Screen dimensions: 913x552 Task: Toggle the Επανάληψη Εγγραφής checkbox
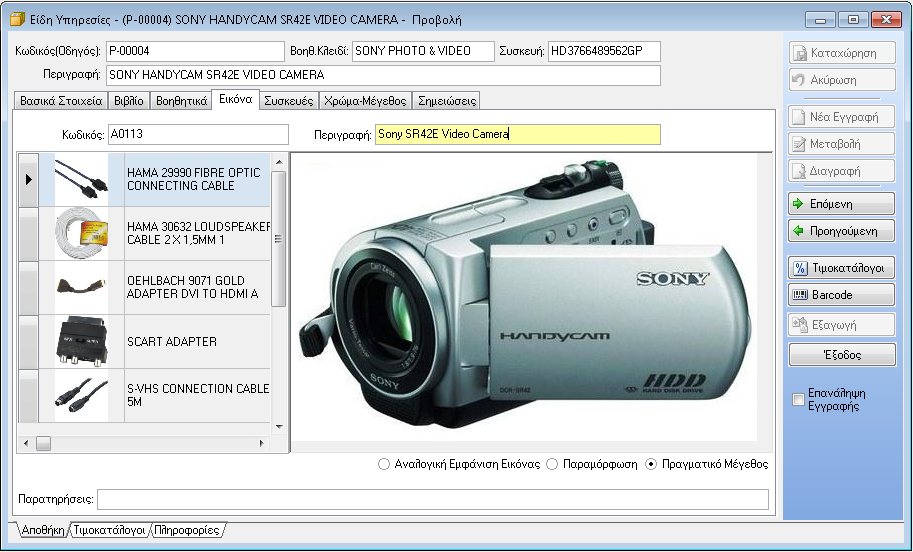tap(798, 399)
